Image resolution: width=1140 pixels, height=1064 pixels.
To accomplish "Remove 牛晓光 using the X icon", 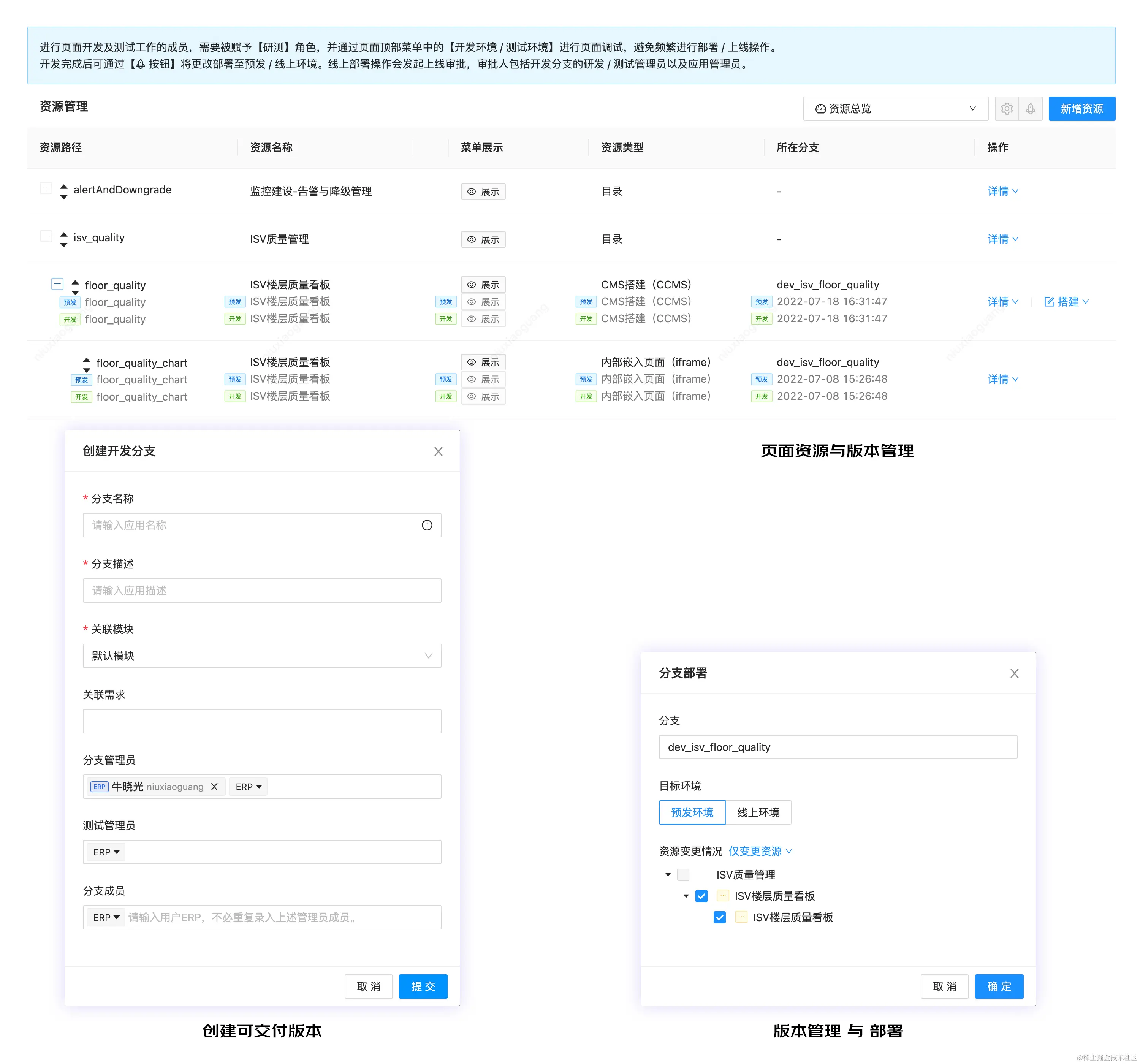I will [214, 786].
